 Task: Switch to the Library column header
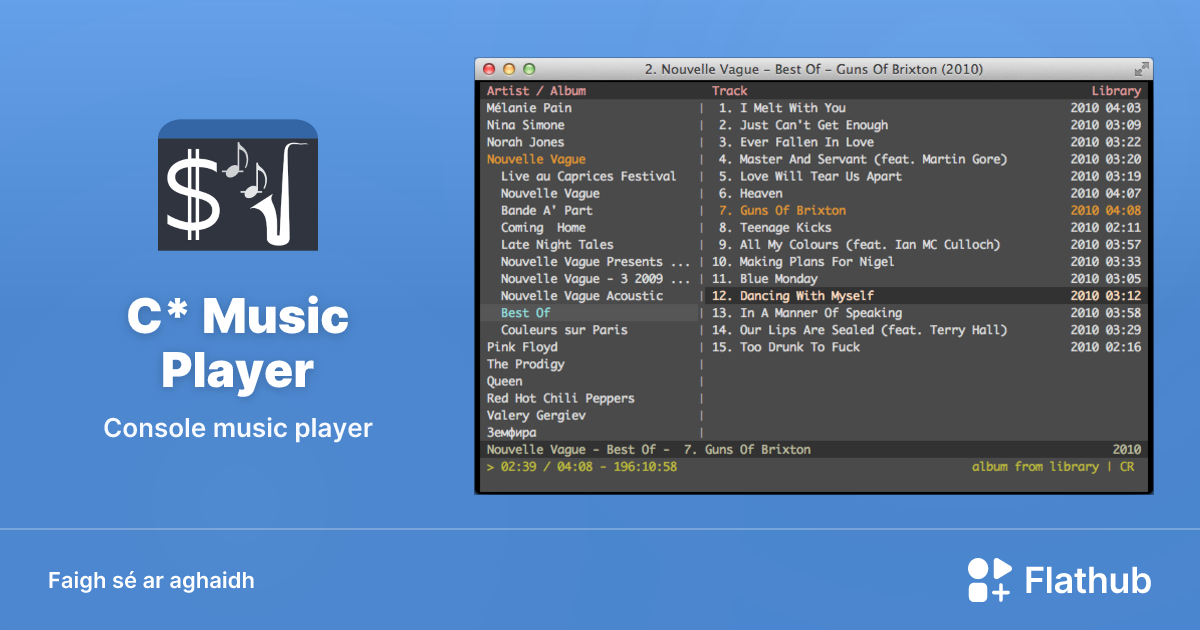1117,89
